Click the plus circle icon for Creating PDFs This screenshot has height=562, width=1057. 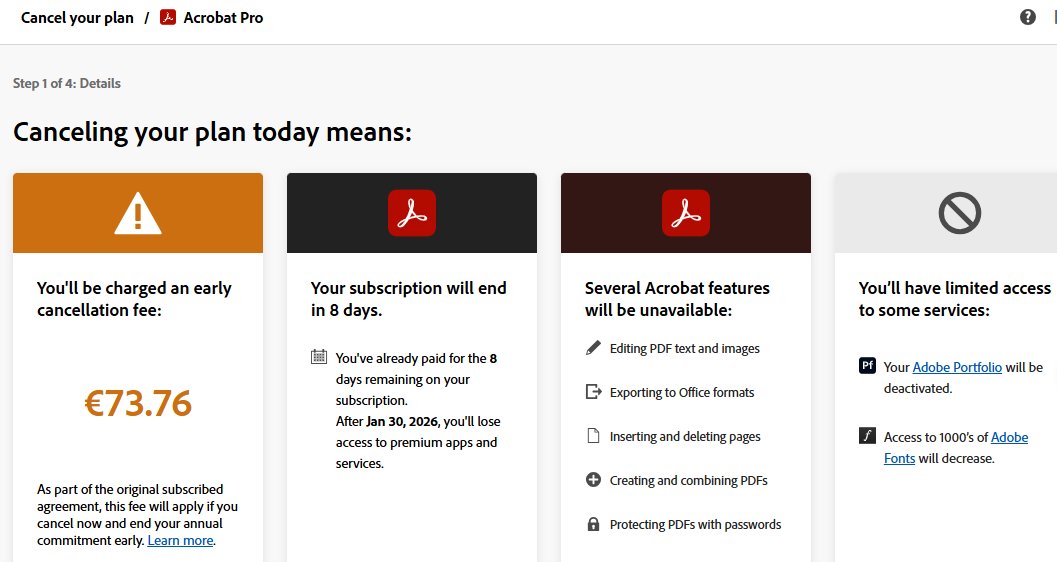(x=593, y=480)
